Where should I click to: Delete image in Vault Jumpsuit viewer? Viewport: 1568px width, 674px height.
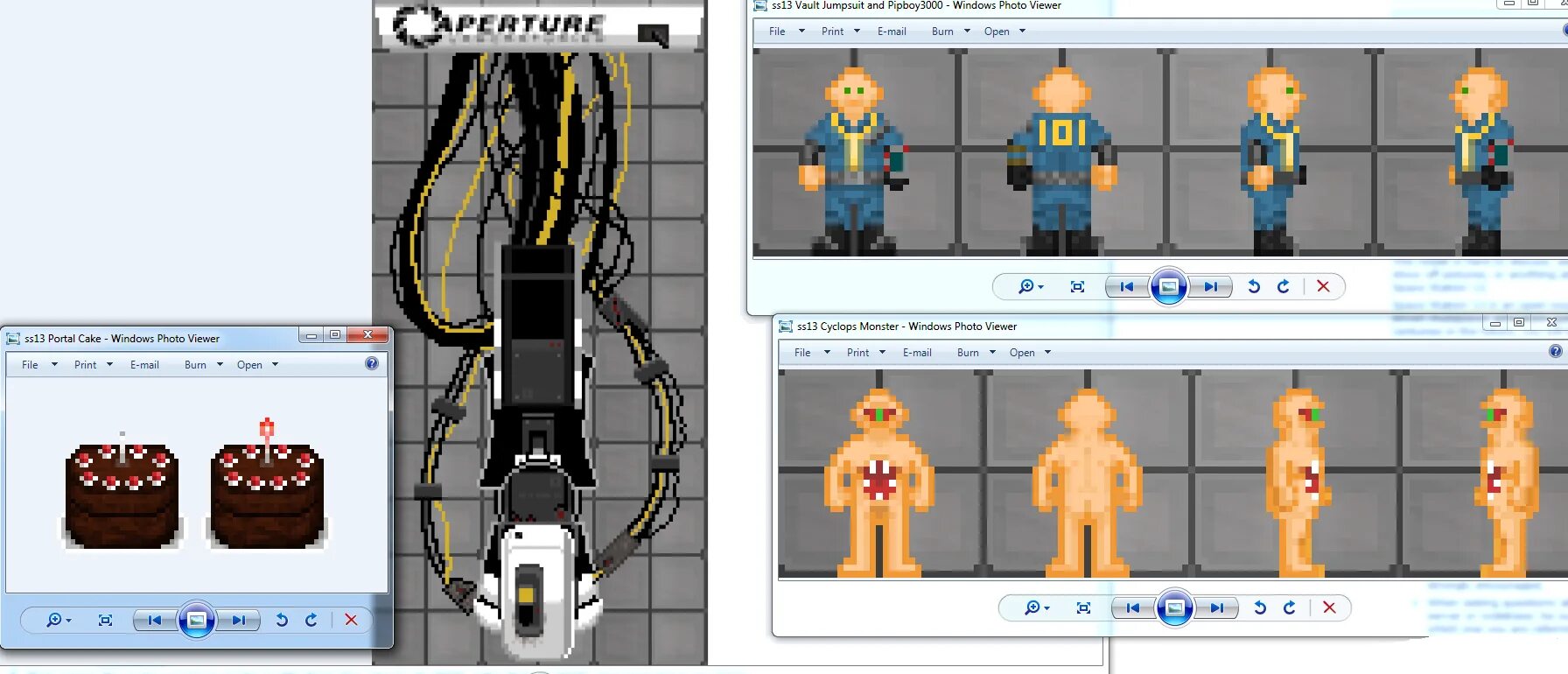click(1323, 286)
